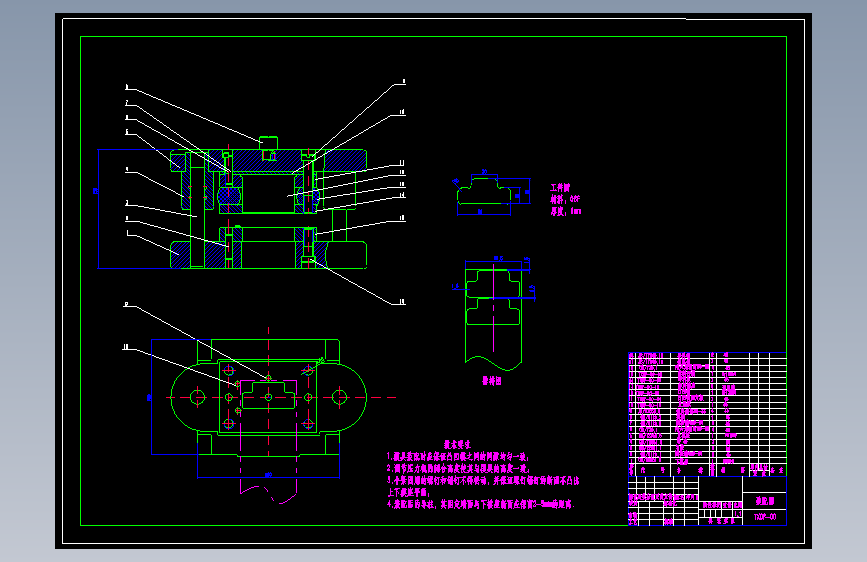Image resolution: width=867 pixels, height=562 pixels.
Task: Select the strip layout drawing outline
Action: pos(493,320)
